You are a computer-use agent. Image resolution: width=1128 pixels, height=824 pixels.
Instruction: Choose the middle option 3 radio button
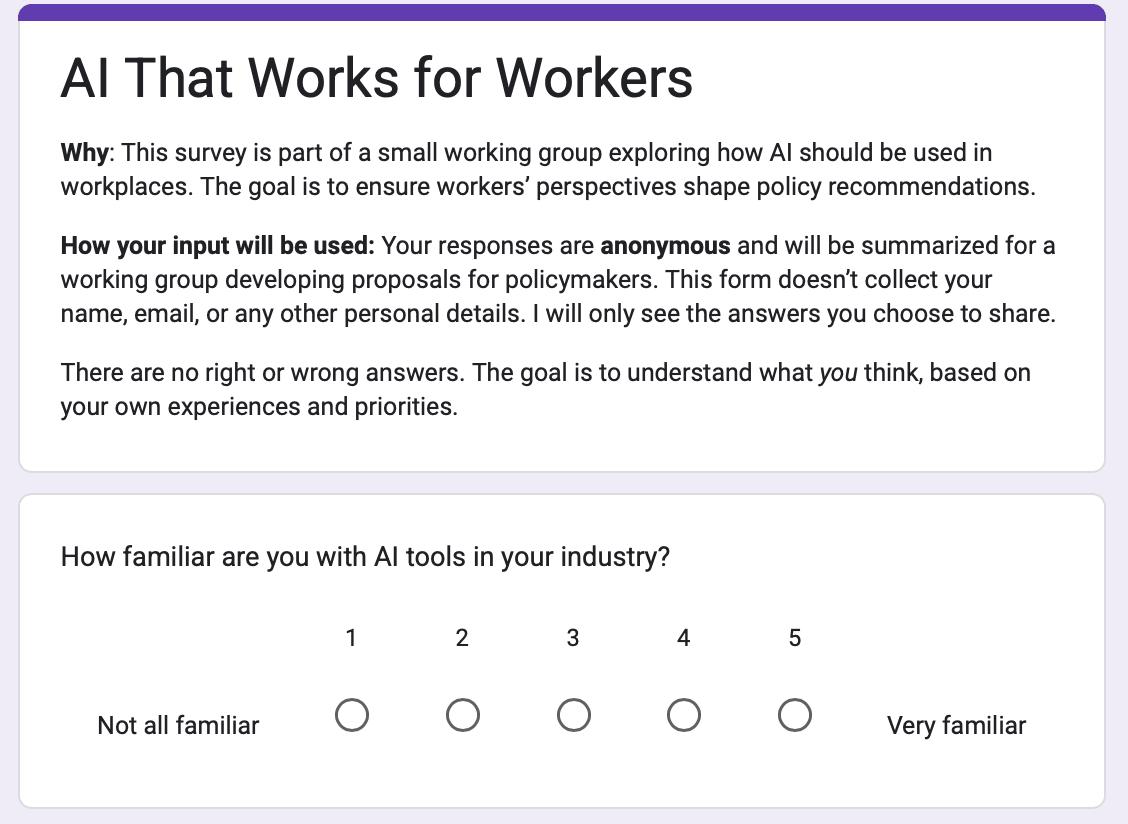573,715
